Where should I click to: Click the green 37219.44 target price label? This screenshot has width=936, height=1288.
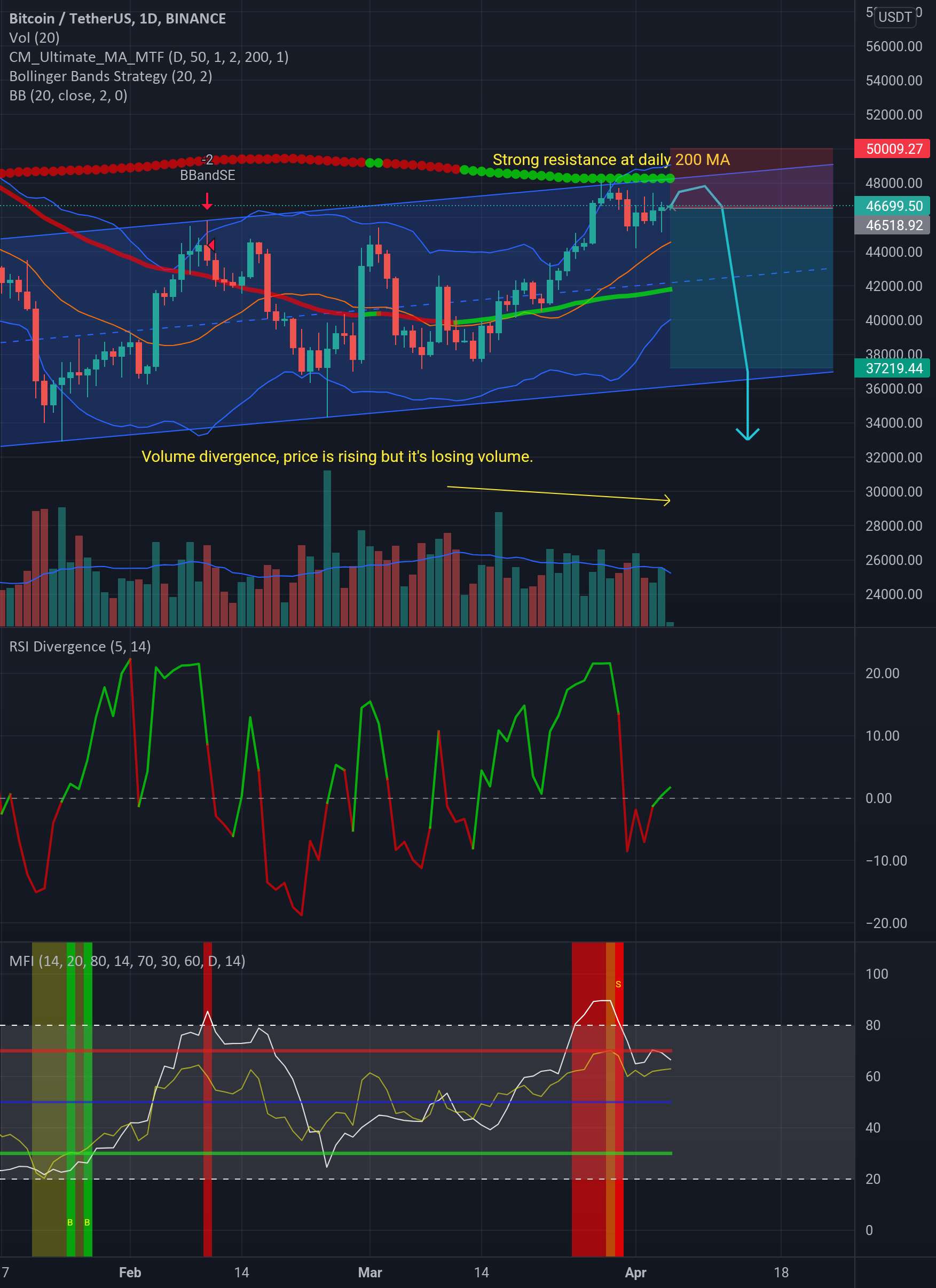[892, 368]
